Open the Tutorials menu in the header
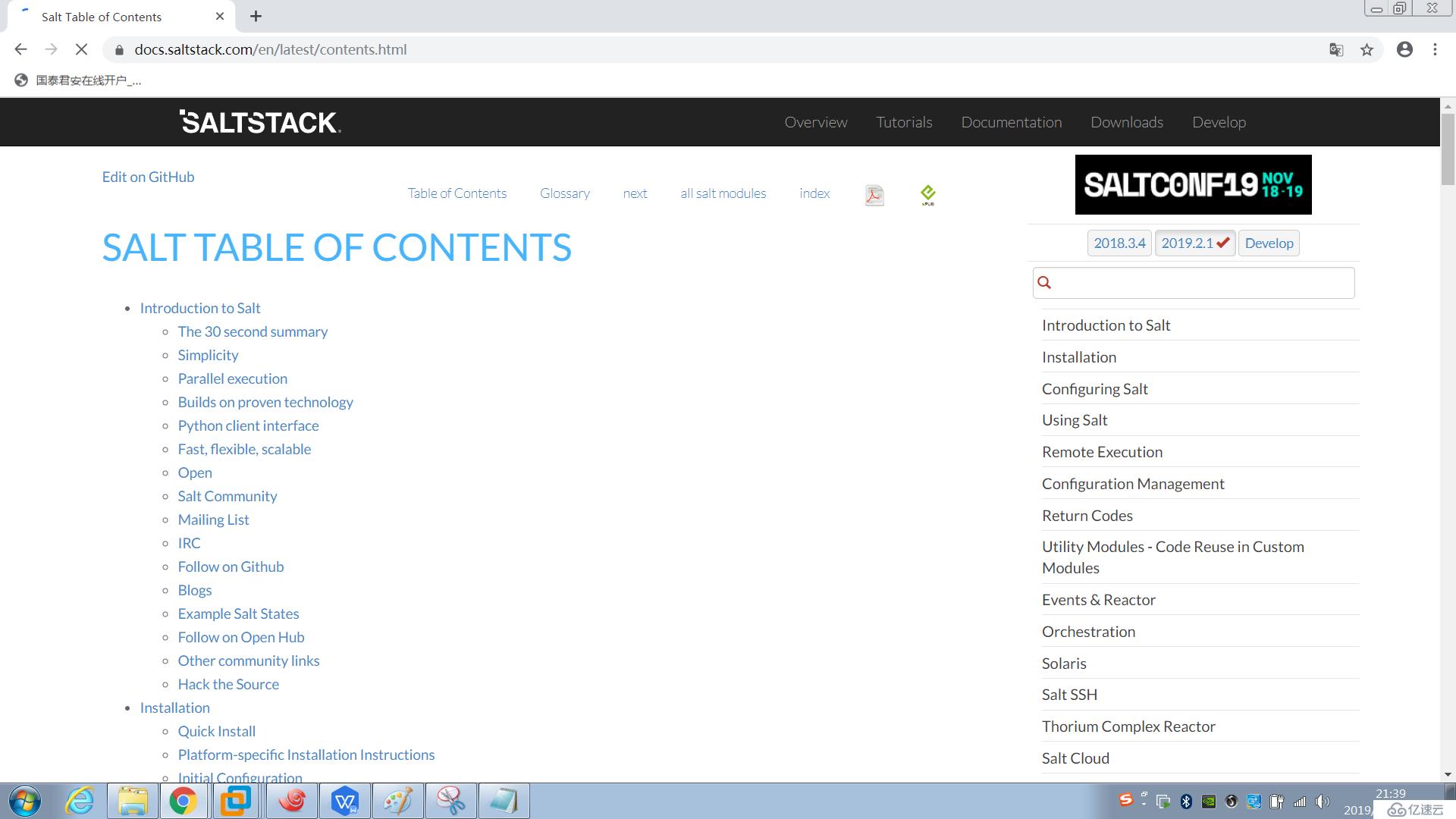The width and height of the screenshot is (1456, 819). 904,122
